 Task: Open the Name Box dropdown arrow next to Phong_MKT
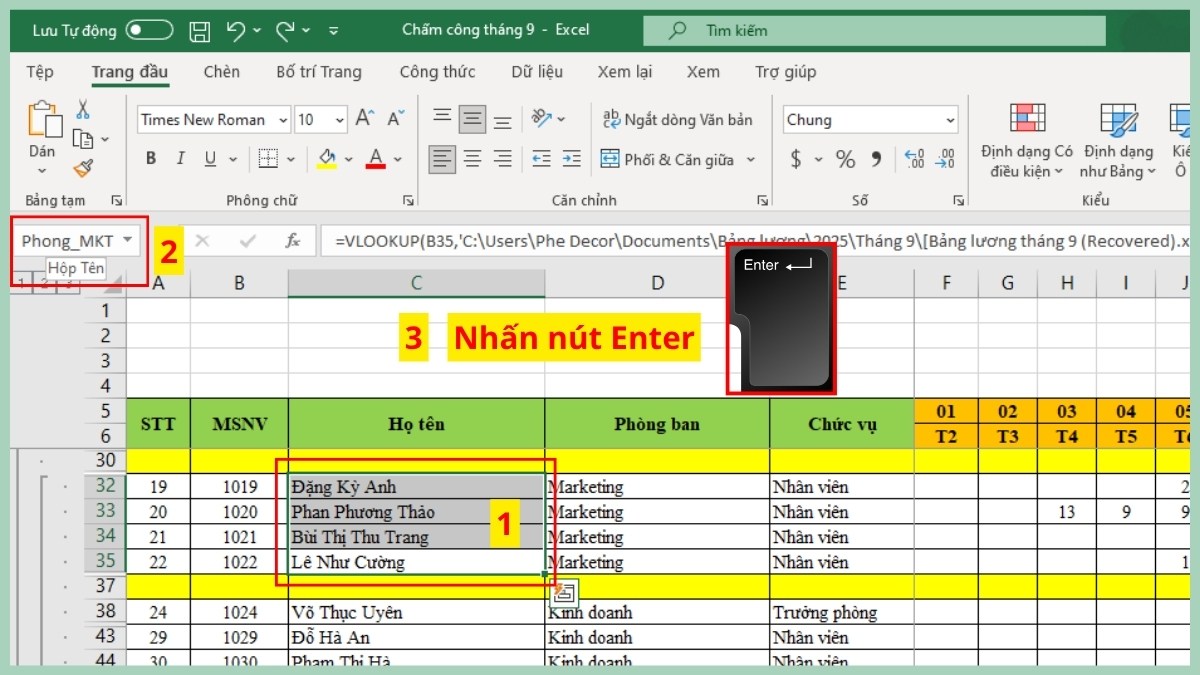point(129,240)
